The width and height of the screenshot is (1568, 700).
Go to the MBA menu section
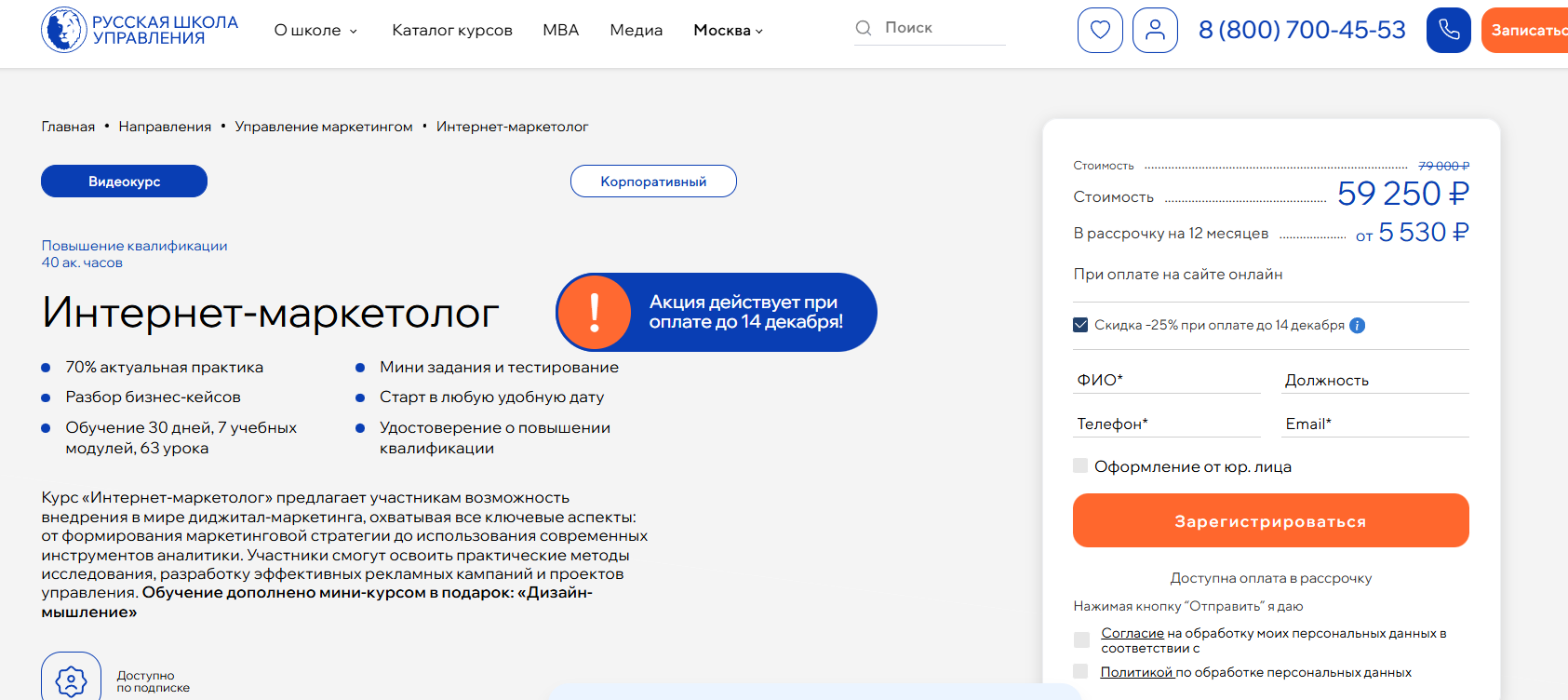560,31
